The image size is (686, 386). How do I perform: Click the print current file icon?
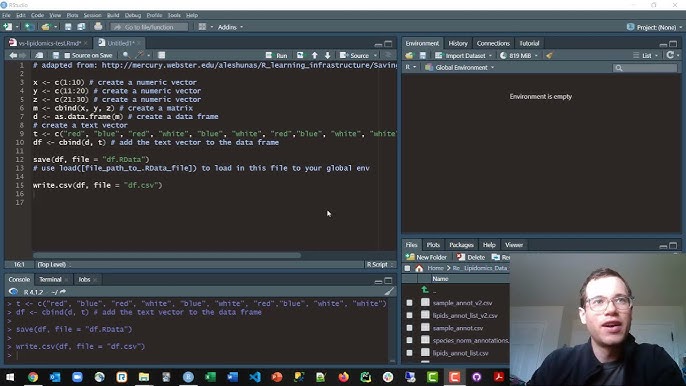point(98,27)
